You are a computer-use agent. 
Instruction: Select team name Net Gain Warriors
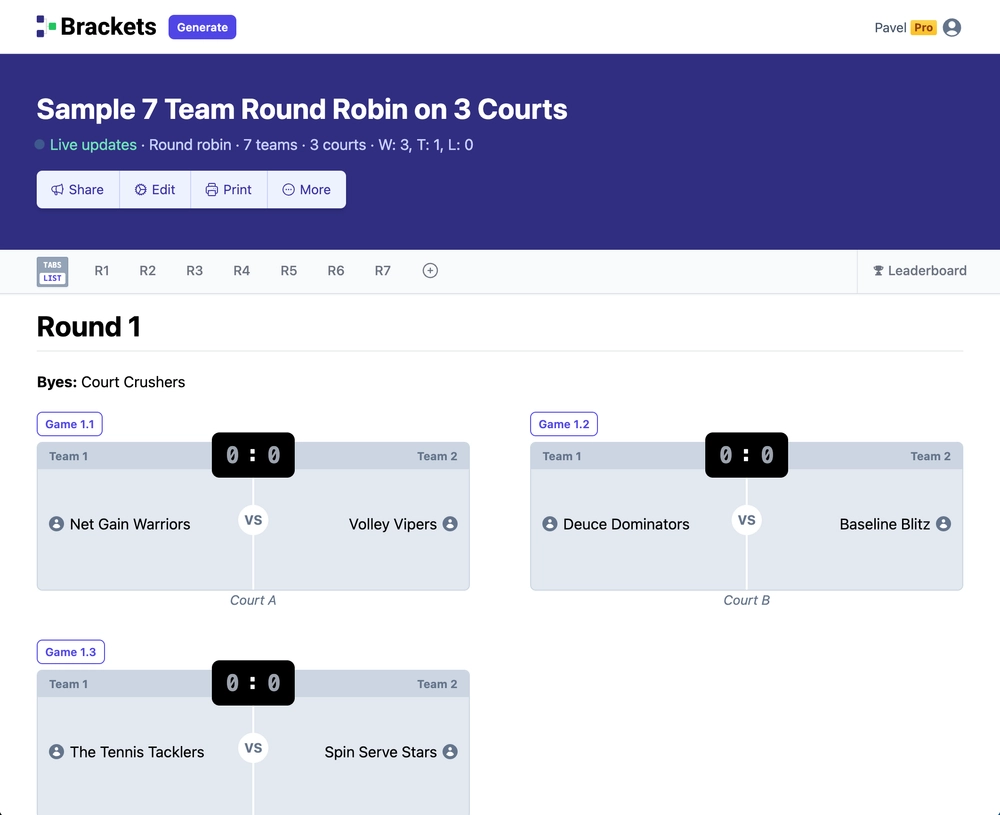pos(130,524)
